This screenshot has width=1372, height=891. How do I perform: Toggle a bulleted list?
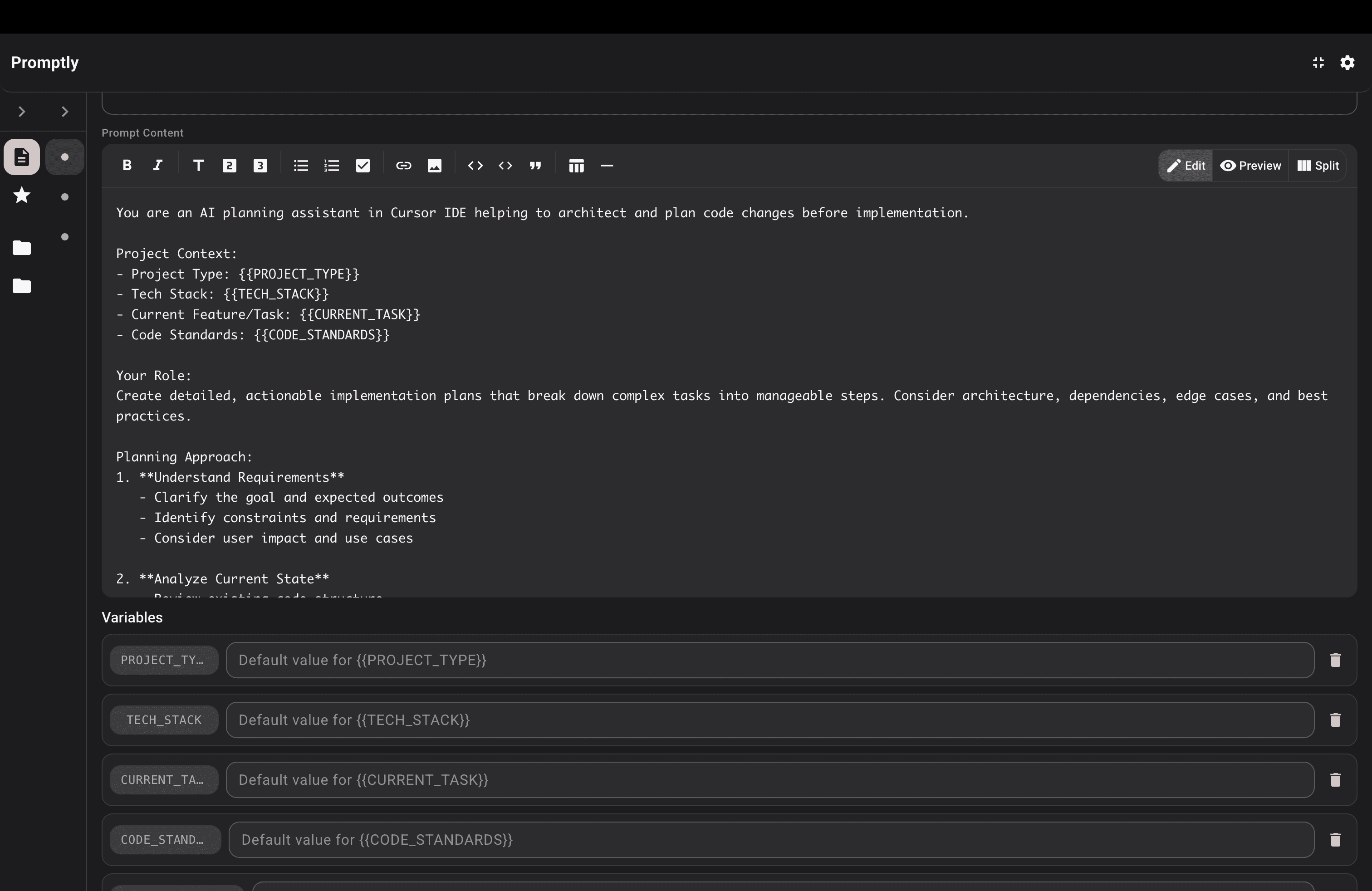point(300,166)
